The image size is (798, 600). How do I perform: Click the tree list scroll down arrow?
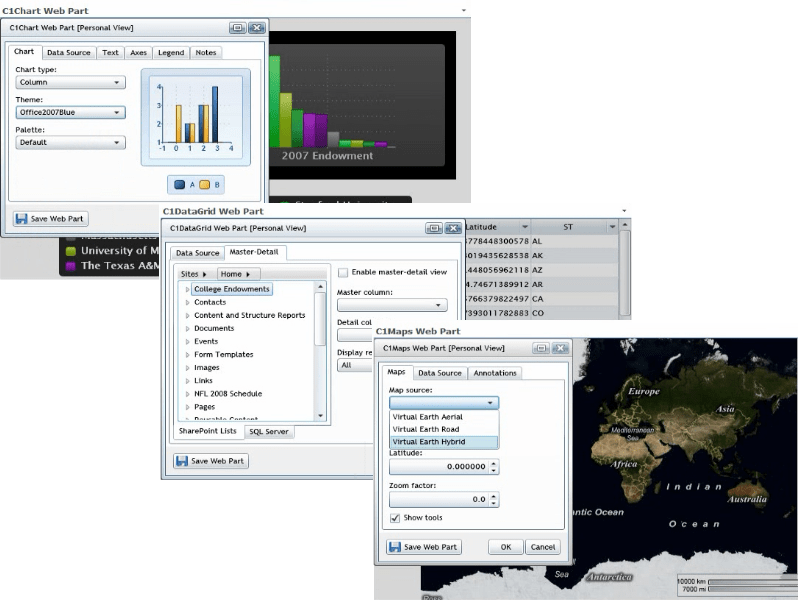[321, 416]
